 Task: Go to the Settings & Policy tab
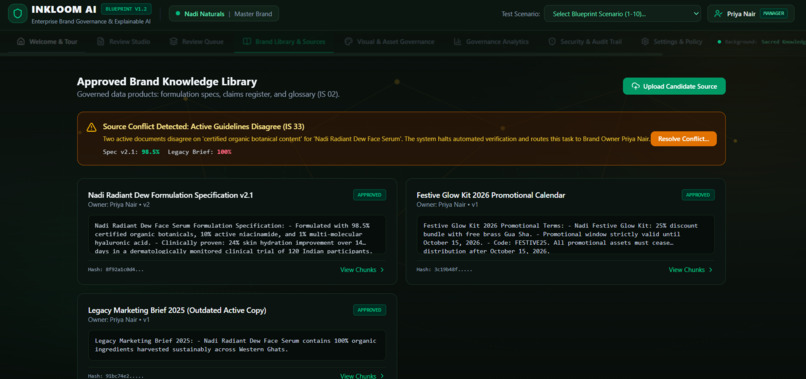(672, 42)
